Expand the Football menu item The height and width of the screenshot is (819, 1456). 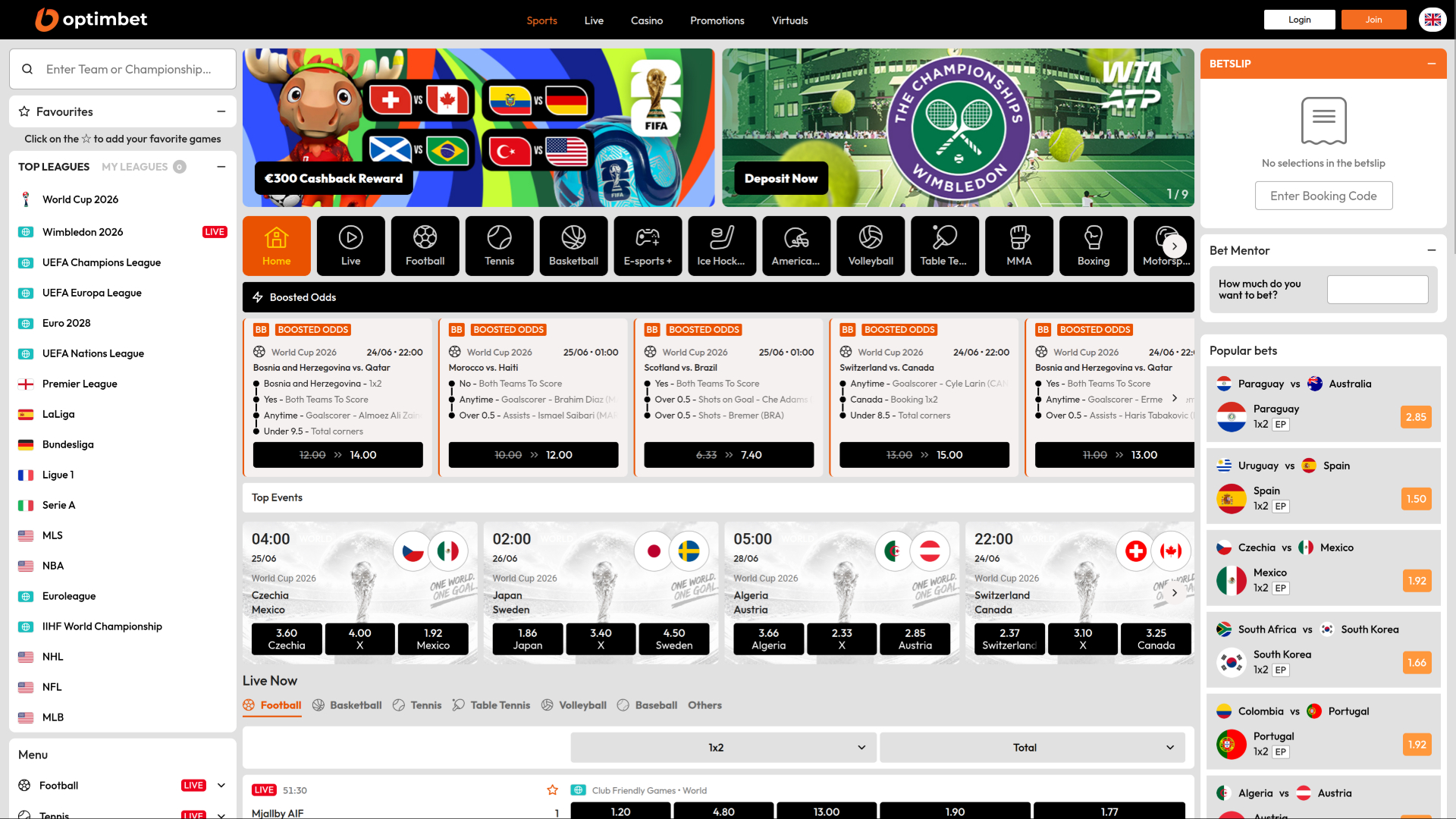221,786
